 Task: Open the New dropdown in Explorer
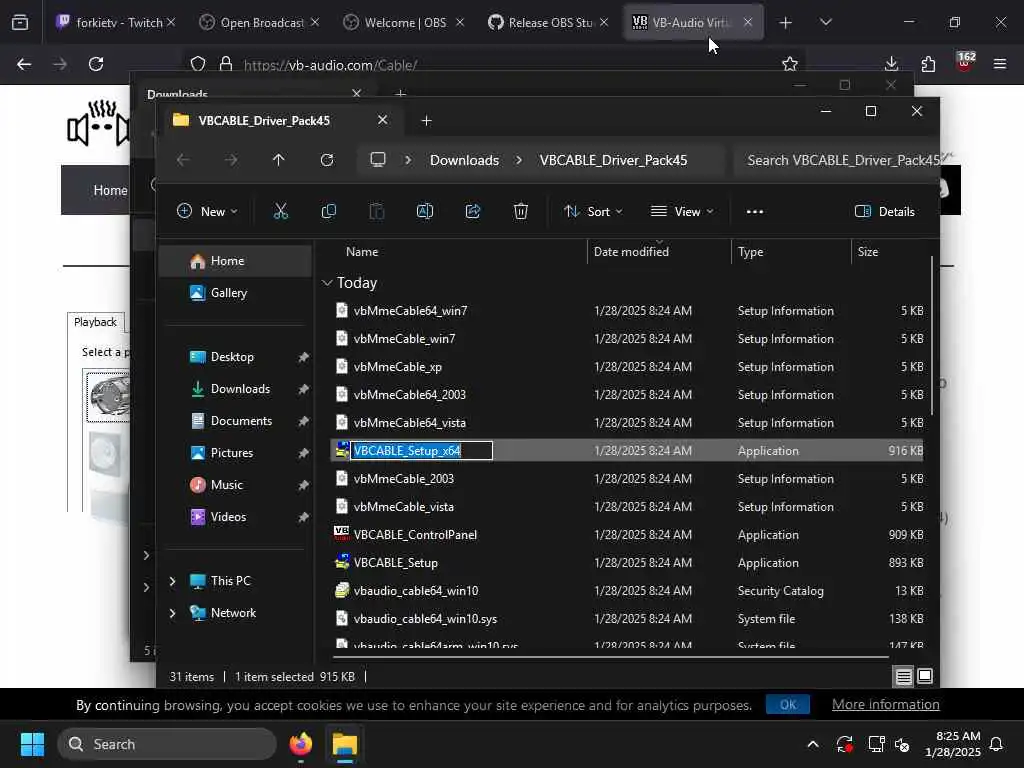(x=207, y=211)
